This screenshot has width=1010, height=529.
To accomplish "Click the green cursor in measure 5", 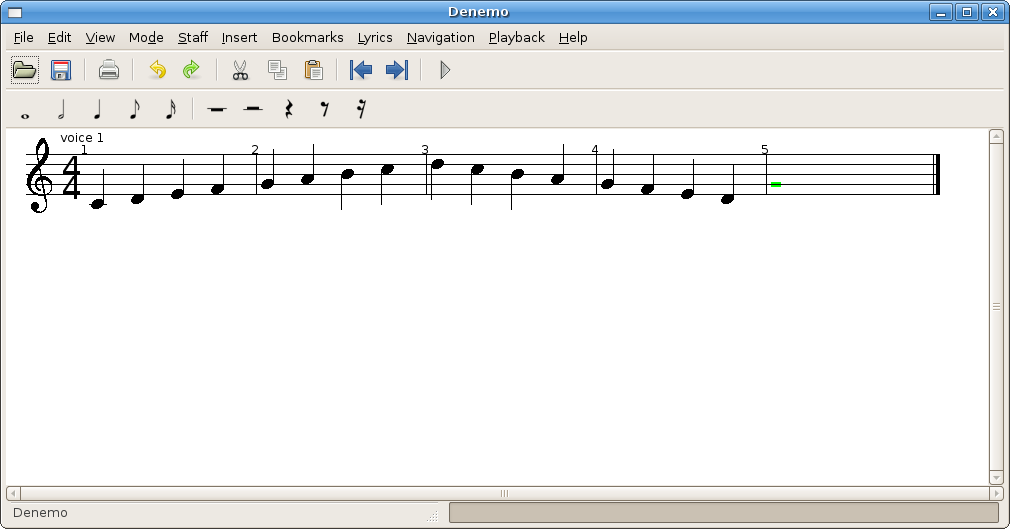I will tap(776, 185).
